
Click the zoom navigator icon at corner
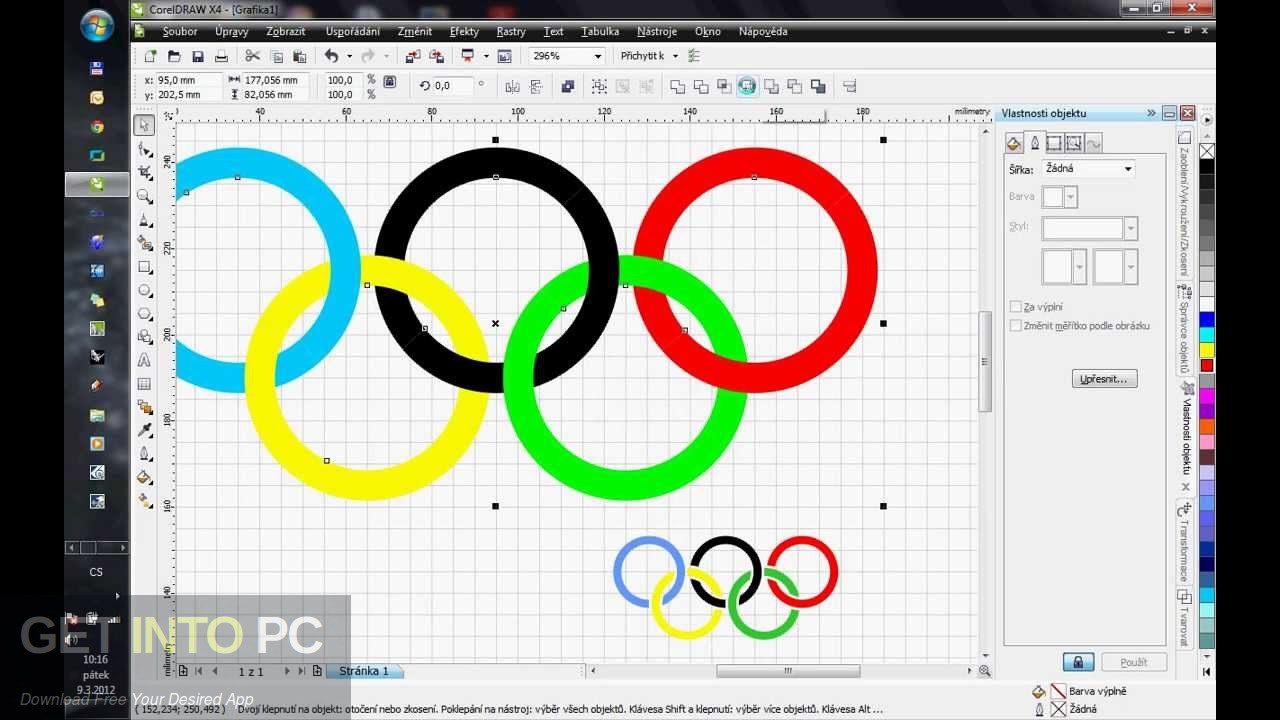click(985, 671)
